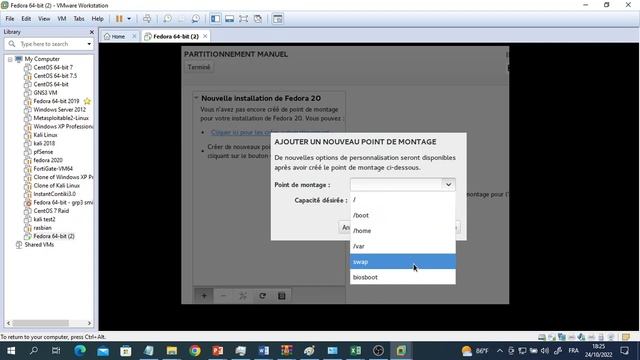Choose biosboot mount point option
The height and width of the screenshot is (360, 640).
402,277
